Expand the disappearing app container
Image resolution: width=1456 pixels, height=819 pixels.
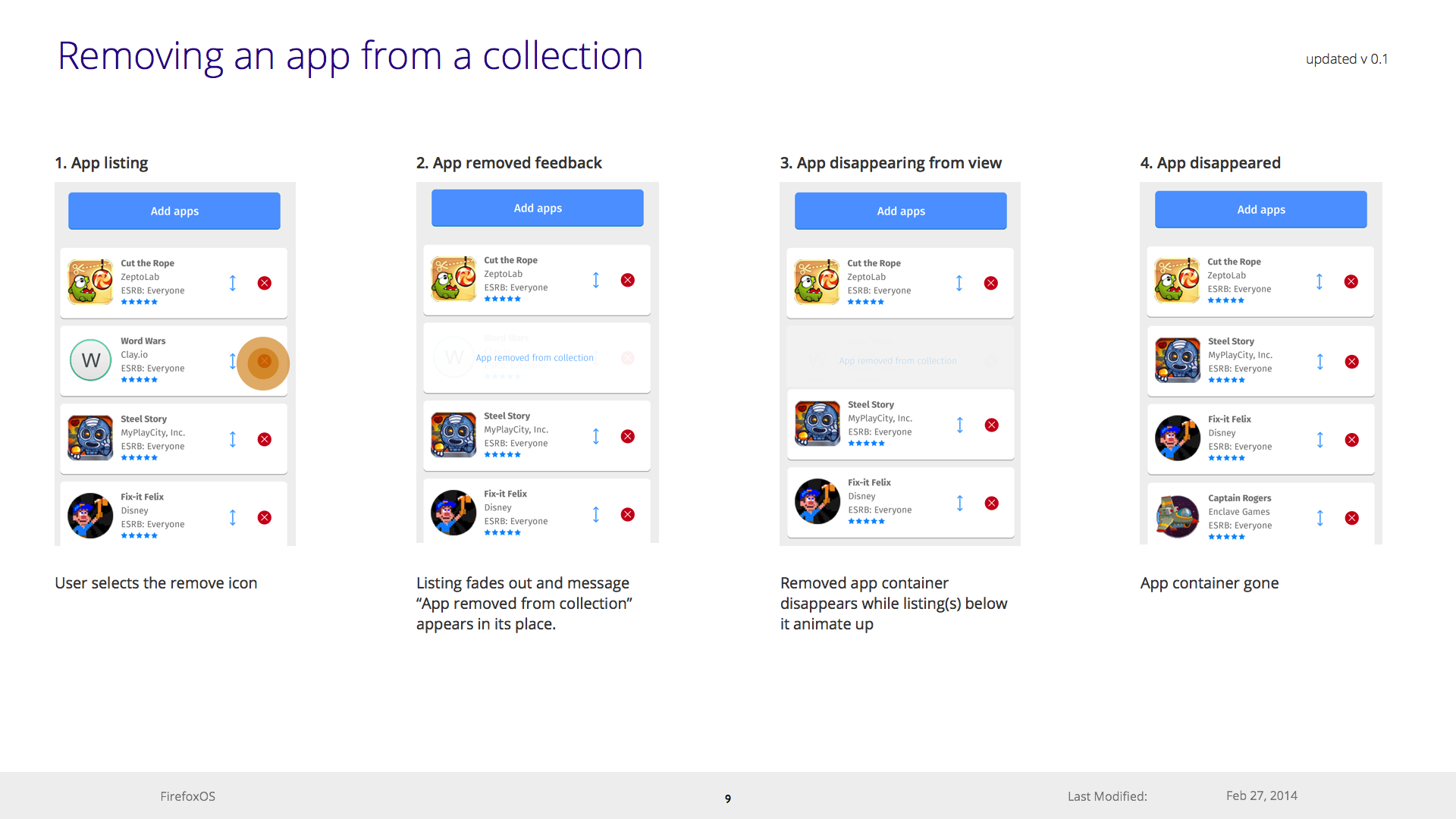(x=898, y=359)
